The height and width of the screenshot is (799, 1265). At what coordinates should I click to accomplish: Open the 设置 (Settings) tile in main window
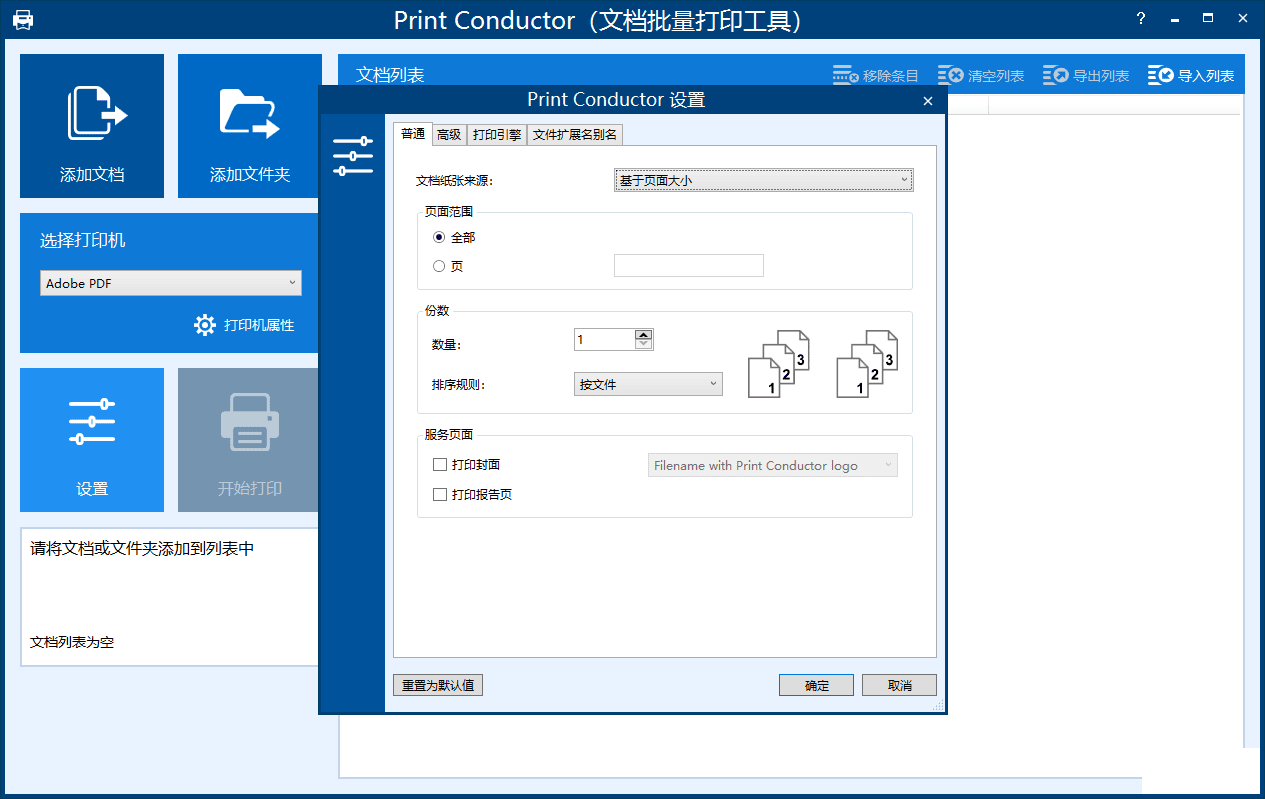92,440
